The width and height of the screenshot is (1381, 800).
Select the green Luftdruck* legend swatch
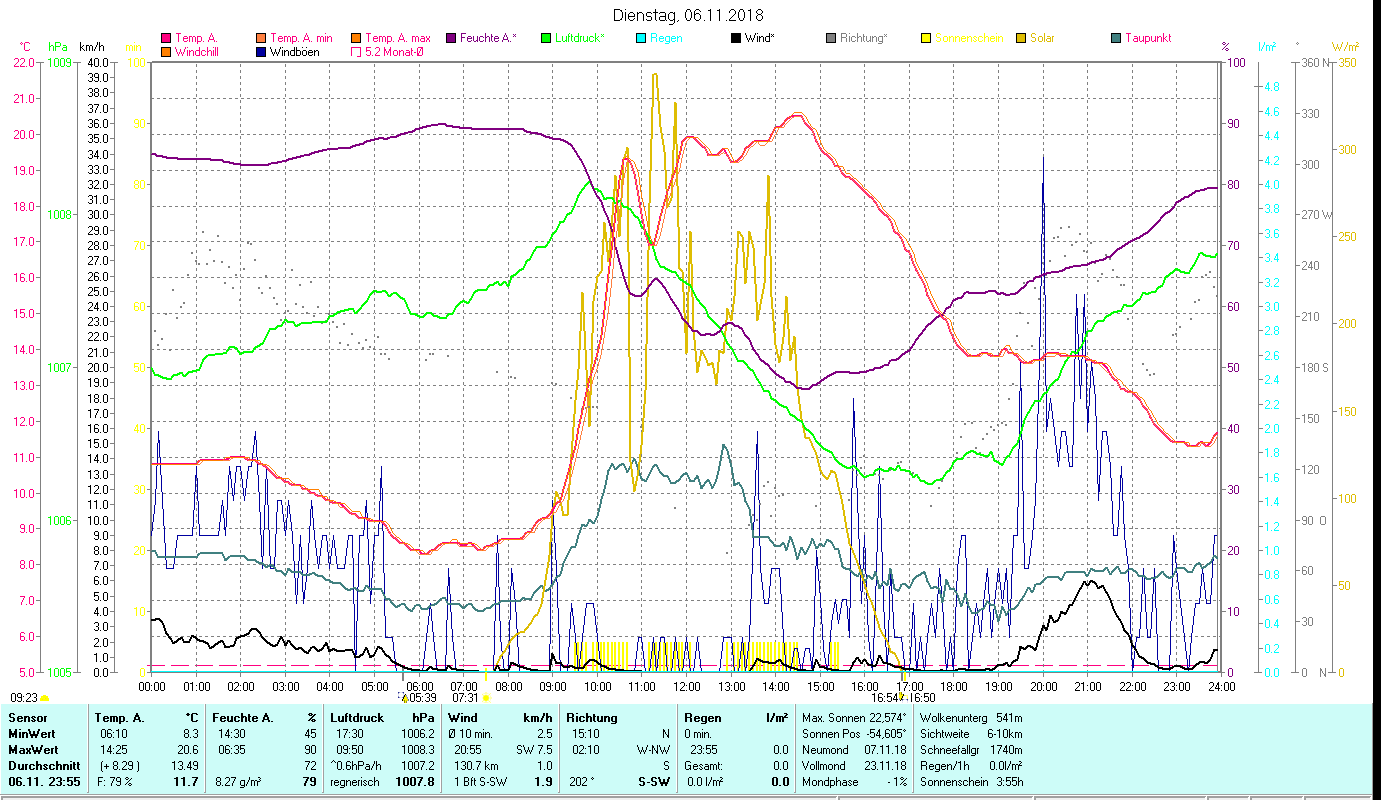click(546, 39)
